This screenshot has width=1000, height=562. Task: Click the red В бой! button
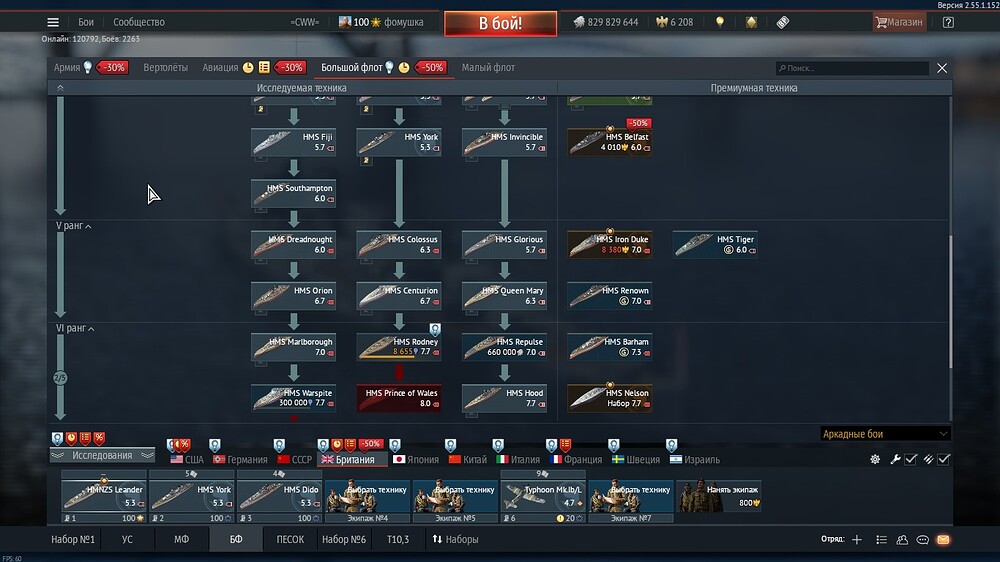(x=500, y=24)
